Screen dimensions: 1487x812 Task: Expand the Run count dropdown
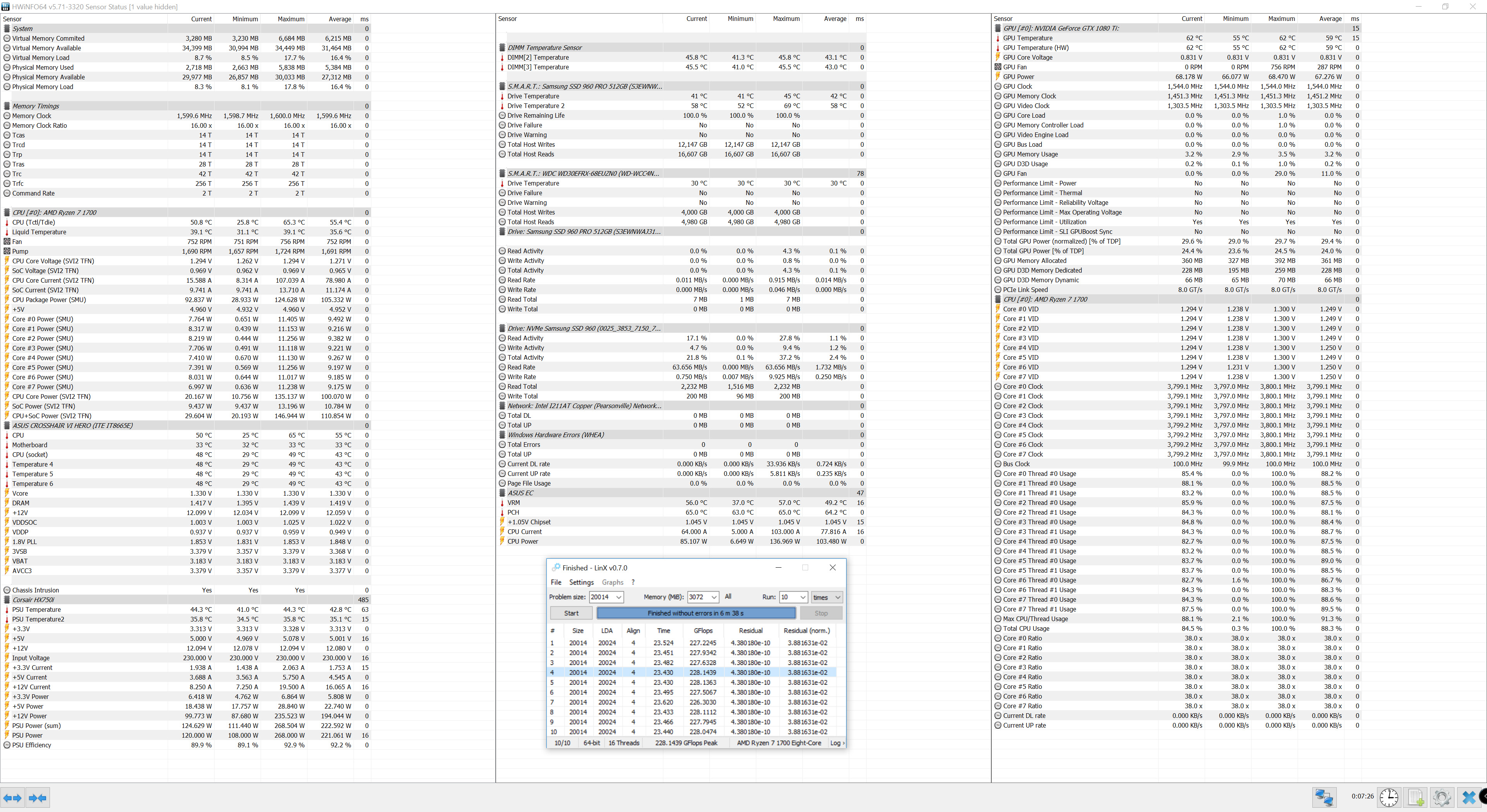click(802, 597)
